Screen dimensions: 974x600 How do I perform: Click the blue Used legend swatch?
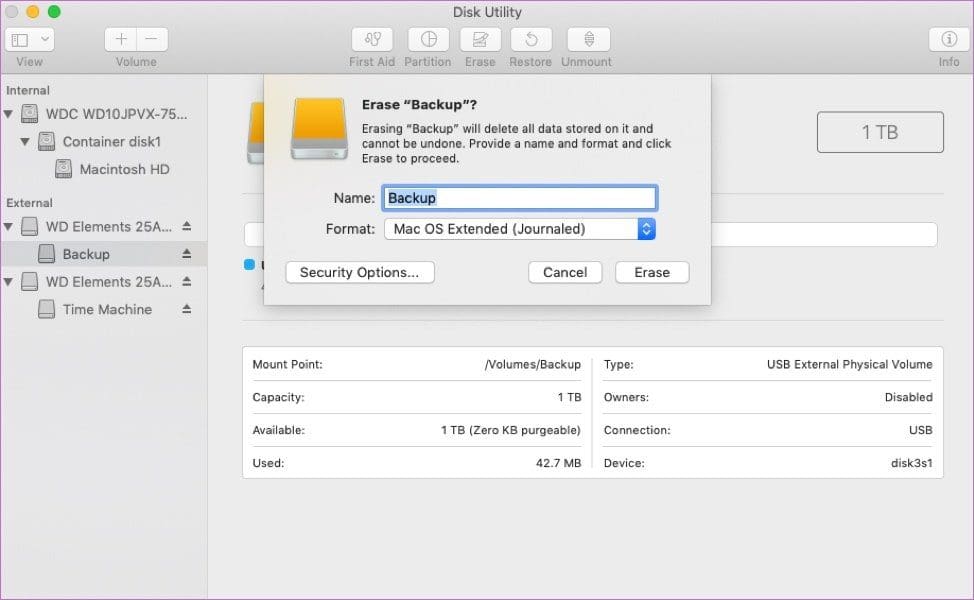(249, 265)
